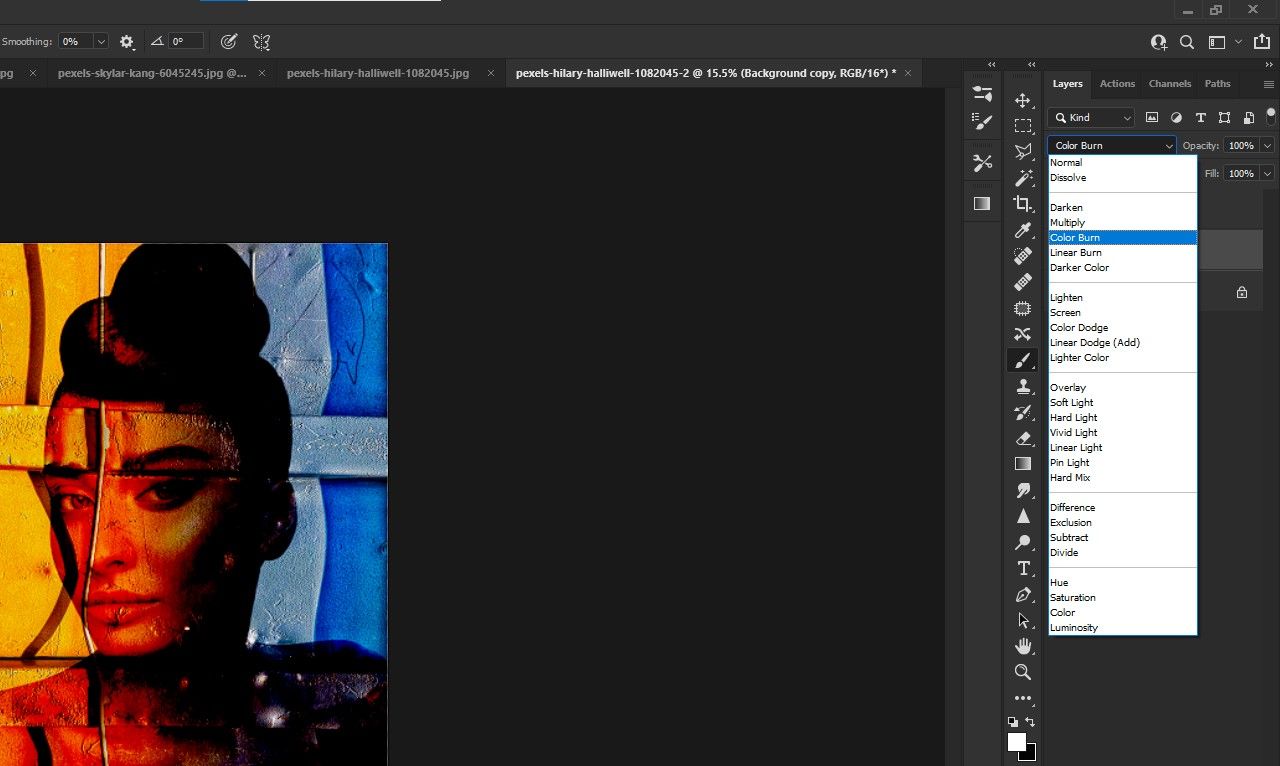Select the Crop tool
Image resolution: width=1280 pixels, height=766 pixels.
[x=1023, y=204]
